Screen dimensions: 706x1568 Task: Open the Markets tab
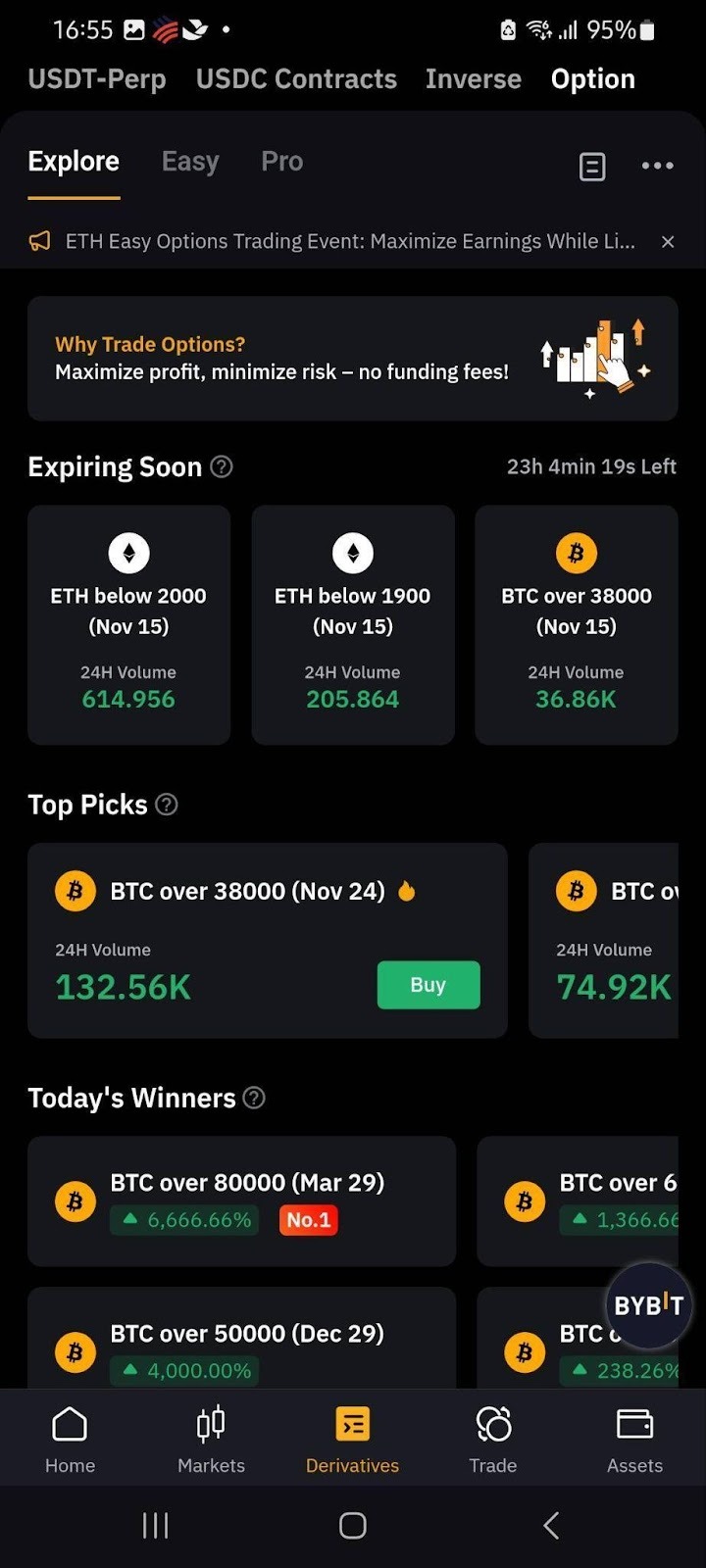(211, 1439)
